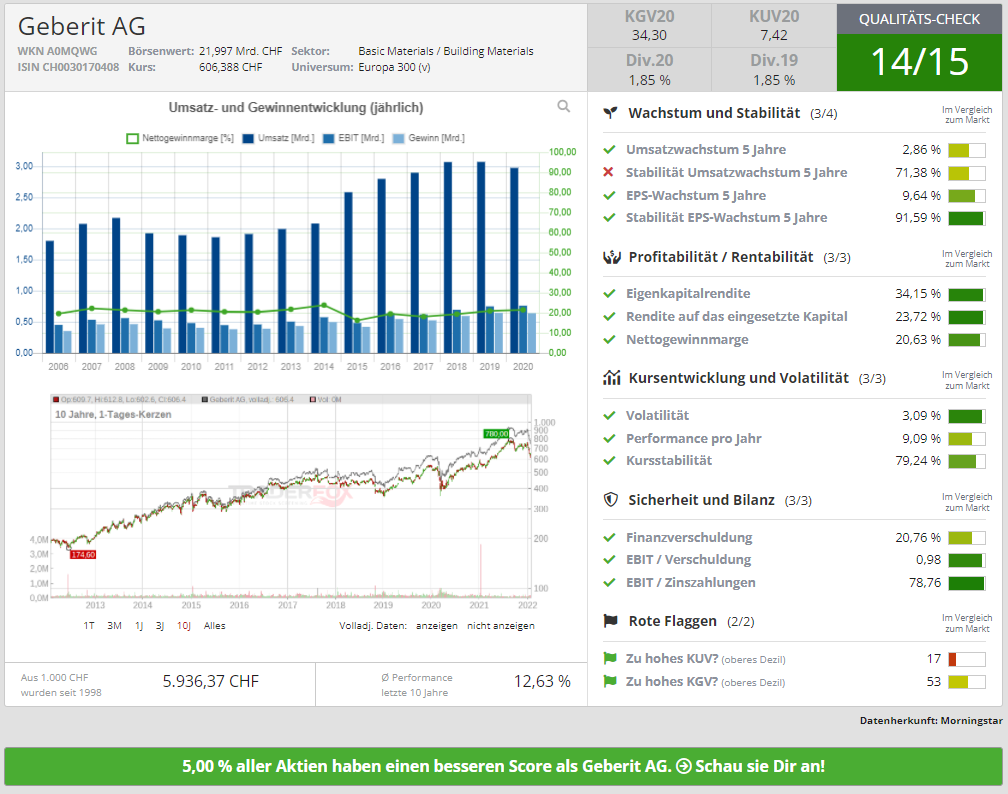Click the Zu hohes KUV red comparison bar
Image resolution: width=1008 pixels, height=794 pixels.
[966, 659]
